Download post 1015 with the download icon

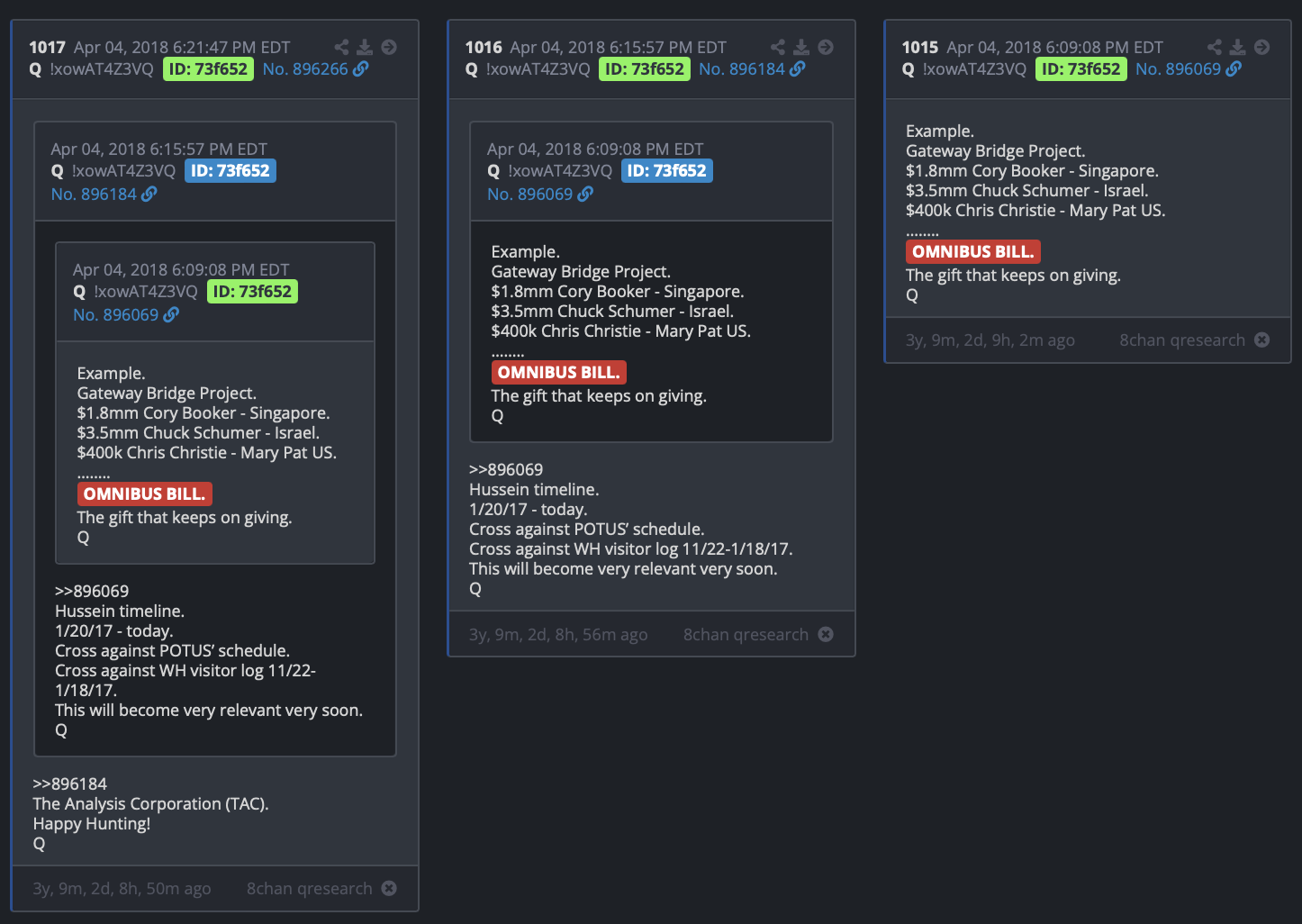1238,47
